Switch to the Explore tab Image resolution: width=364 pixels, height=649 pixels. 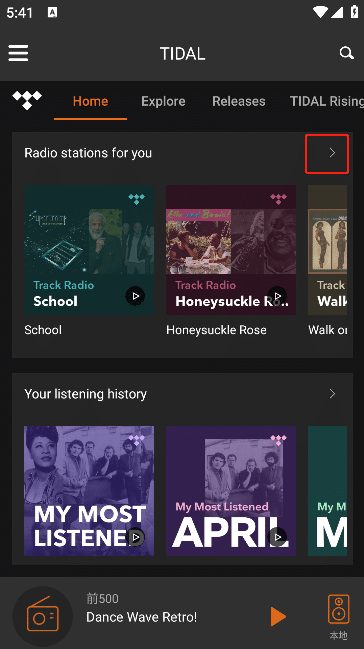pyautogui.click(x=163, y=101)
